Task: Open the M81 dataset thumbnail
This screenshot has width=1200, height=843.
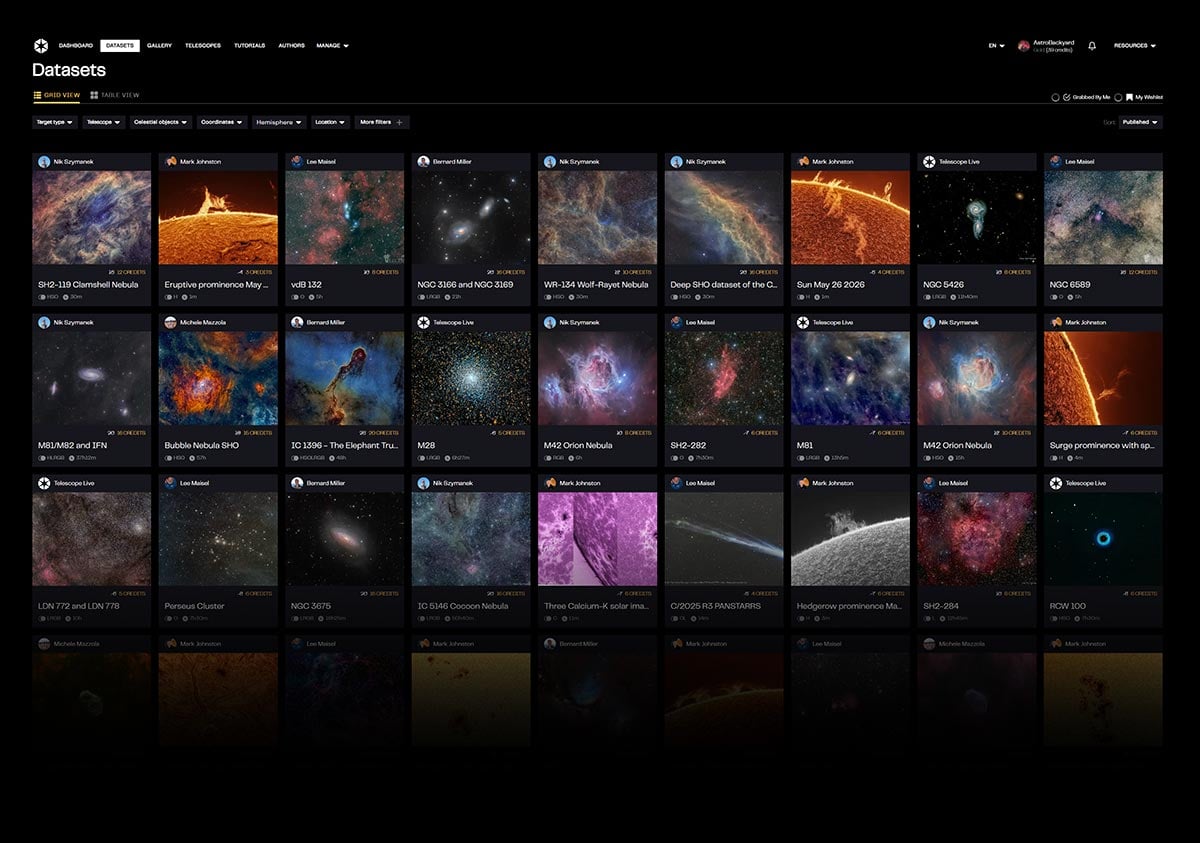Action: tap(851, 379)
